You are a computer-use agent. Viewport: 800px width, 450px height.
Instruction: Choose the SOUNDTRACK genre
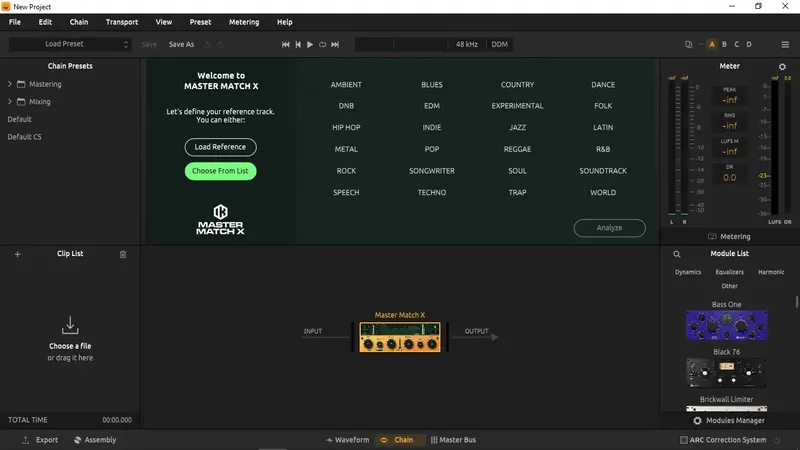pos(603,171)
